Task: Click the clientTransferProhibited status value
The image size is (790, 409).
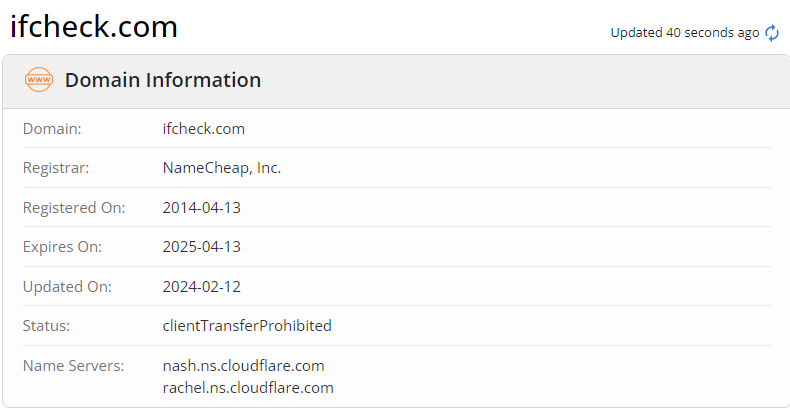Action: [x=247, y=326]
